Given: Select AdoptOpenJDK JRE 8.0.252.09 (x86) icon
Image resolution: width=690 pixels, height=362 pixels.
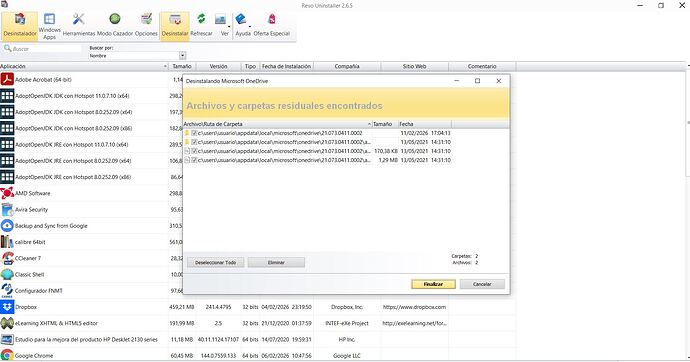Looking at the screenshot, I should click(7, 177).
